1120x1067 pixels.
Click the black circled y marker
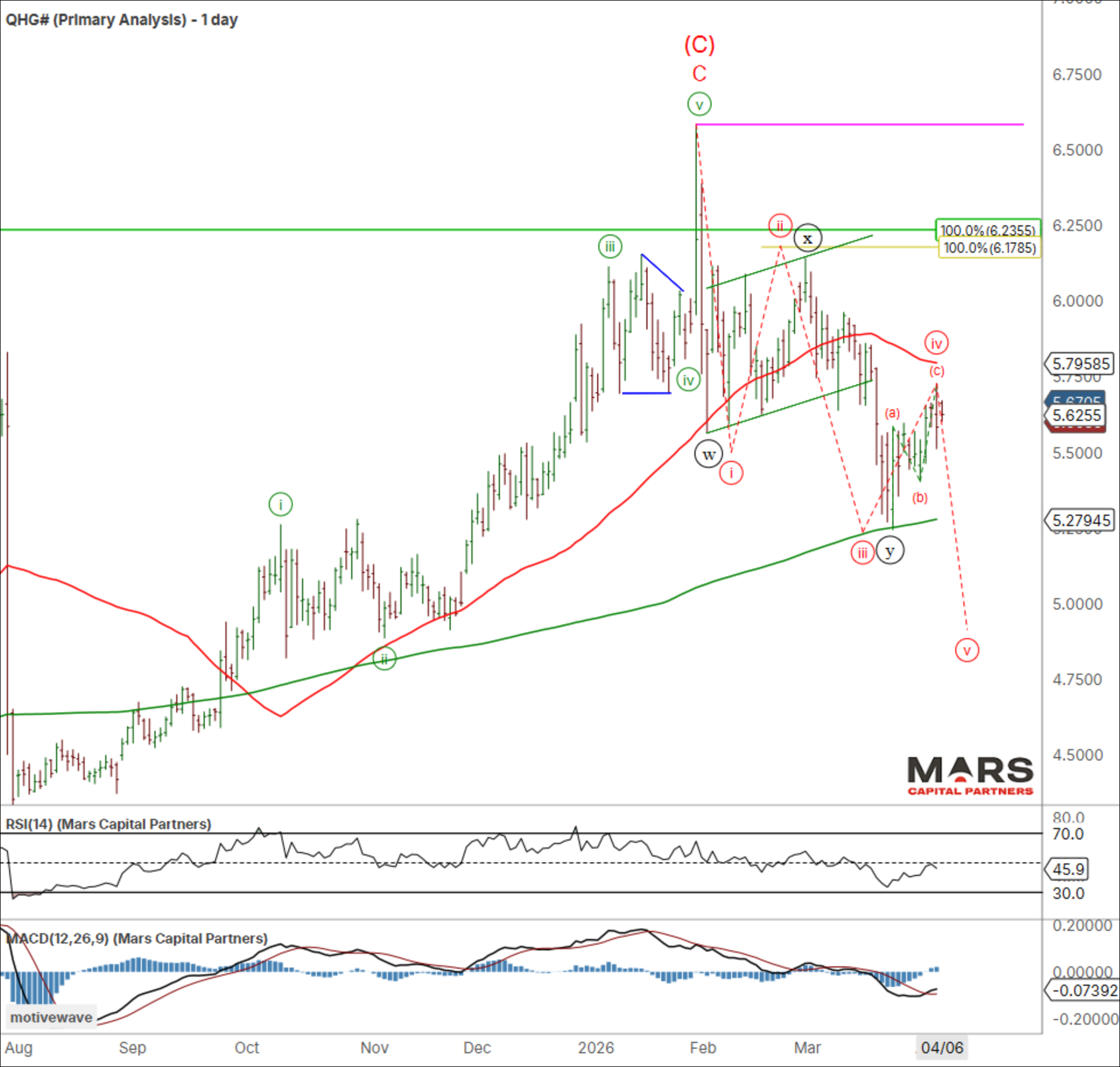pyautogui.click(x=889, y=551)
